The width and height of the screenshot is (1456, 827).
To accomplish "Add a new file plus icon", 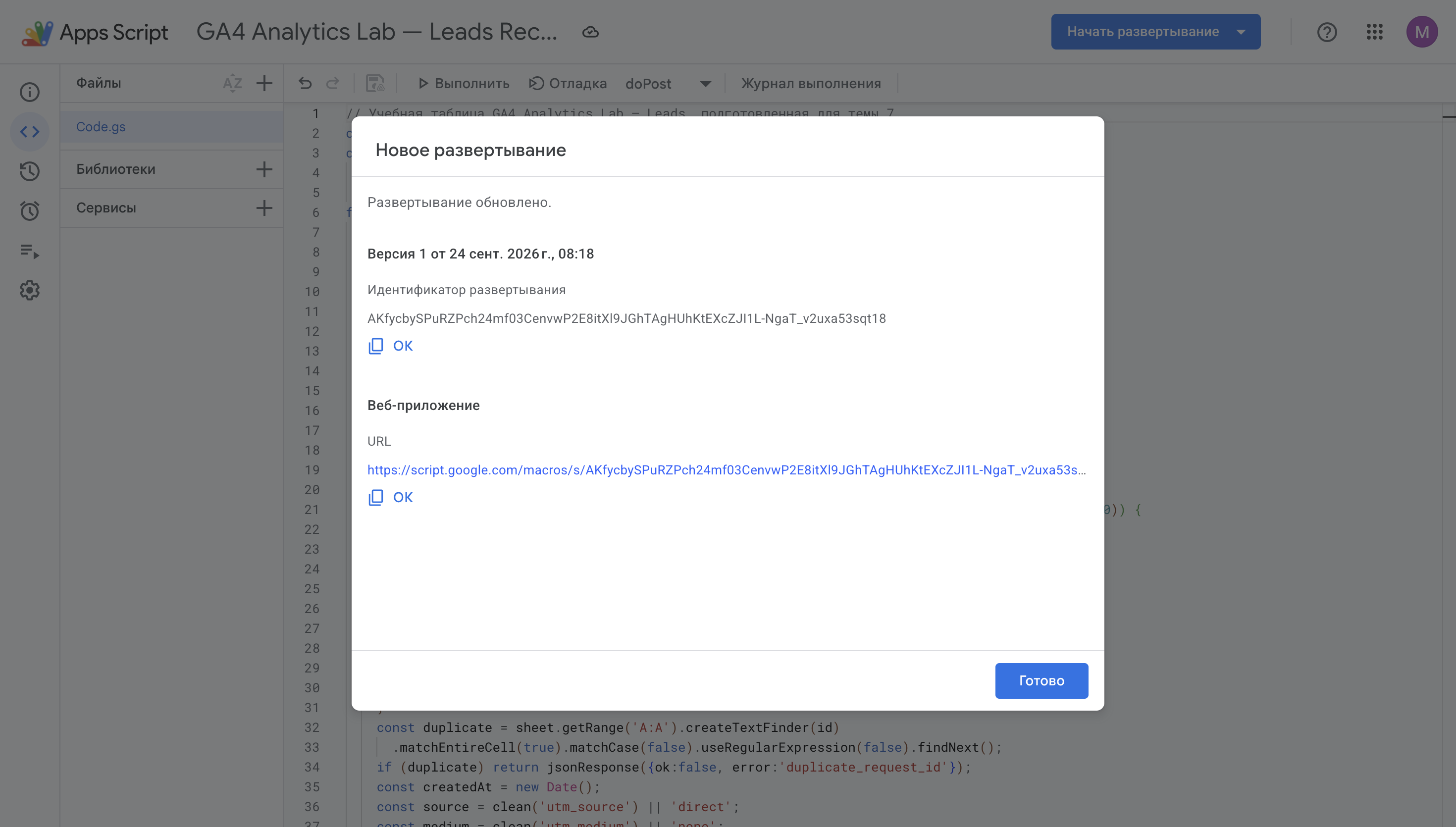I will coord(264,84).
